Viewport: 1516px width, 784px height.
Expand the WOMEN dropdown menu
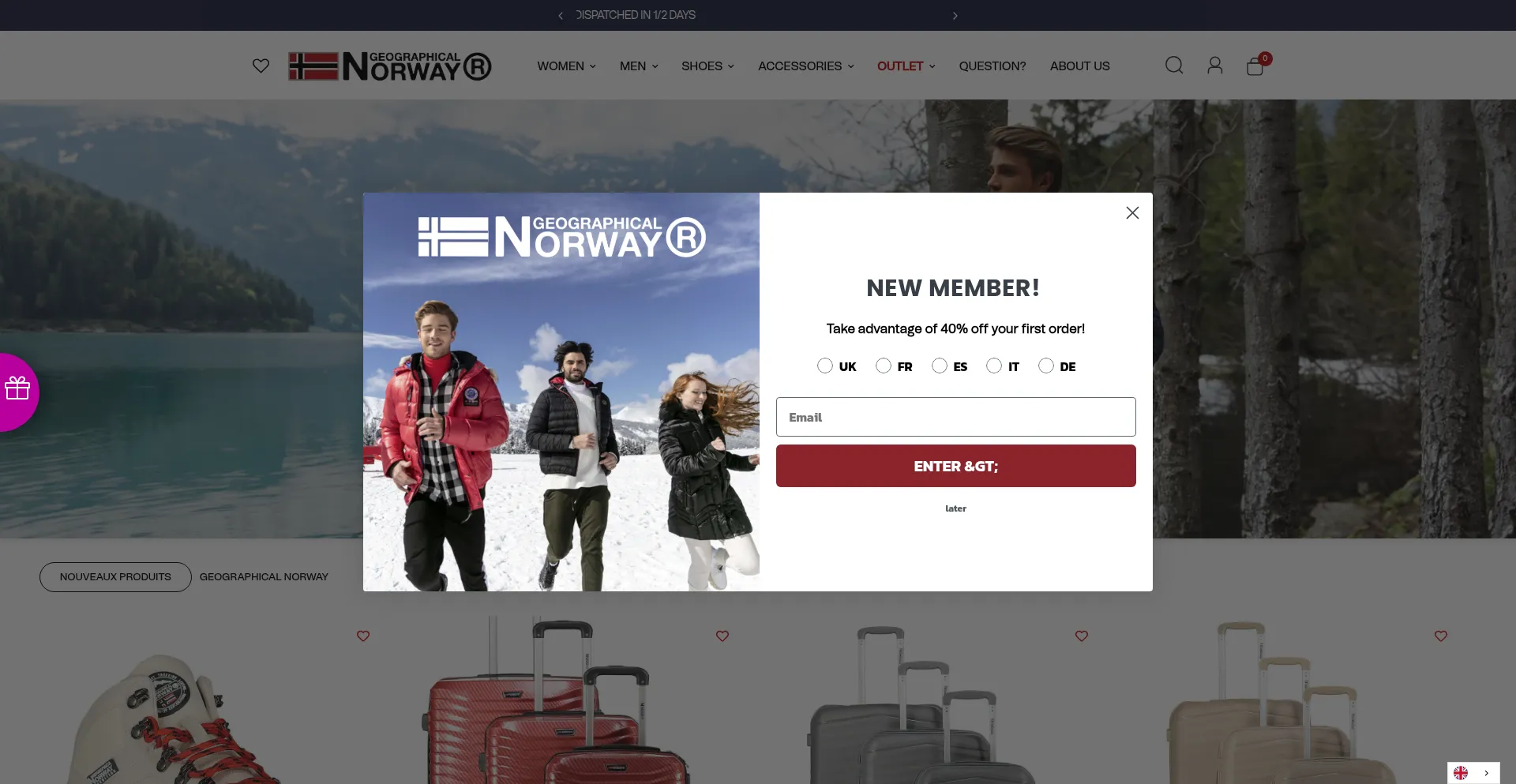566,66
